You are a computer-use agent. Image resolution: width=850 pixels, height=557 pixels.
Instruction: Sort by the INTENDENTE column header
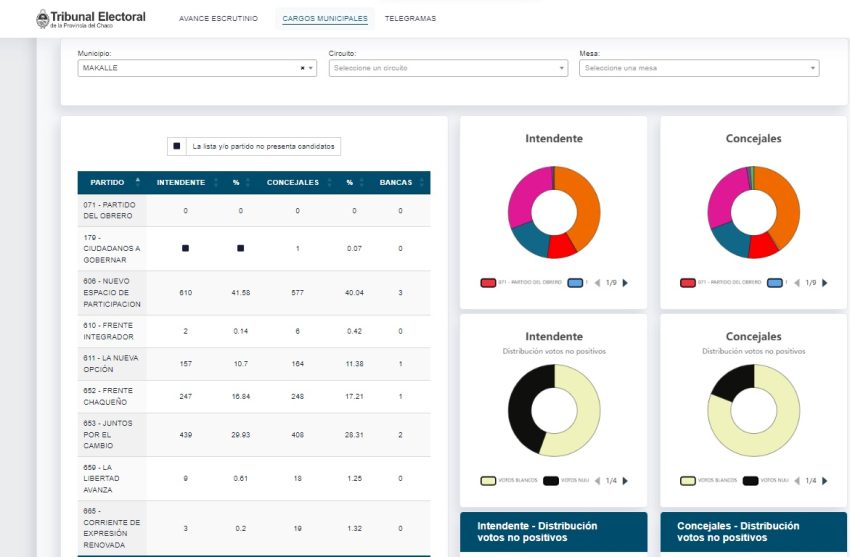pos(181,183)
